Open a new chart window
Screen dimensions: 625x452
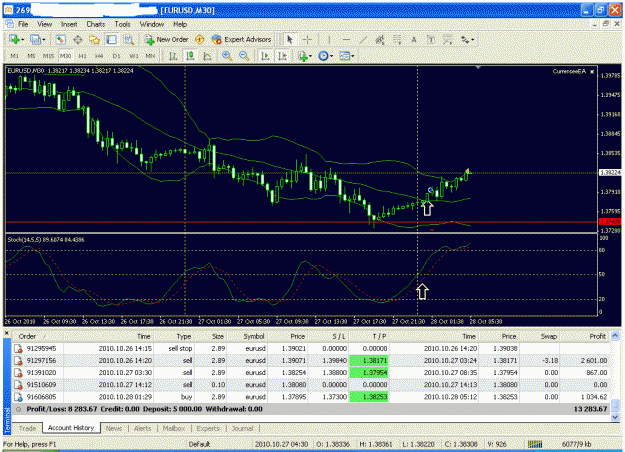(14, 39)
